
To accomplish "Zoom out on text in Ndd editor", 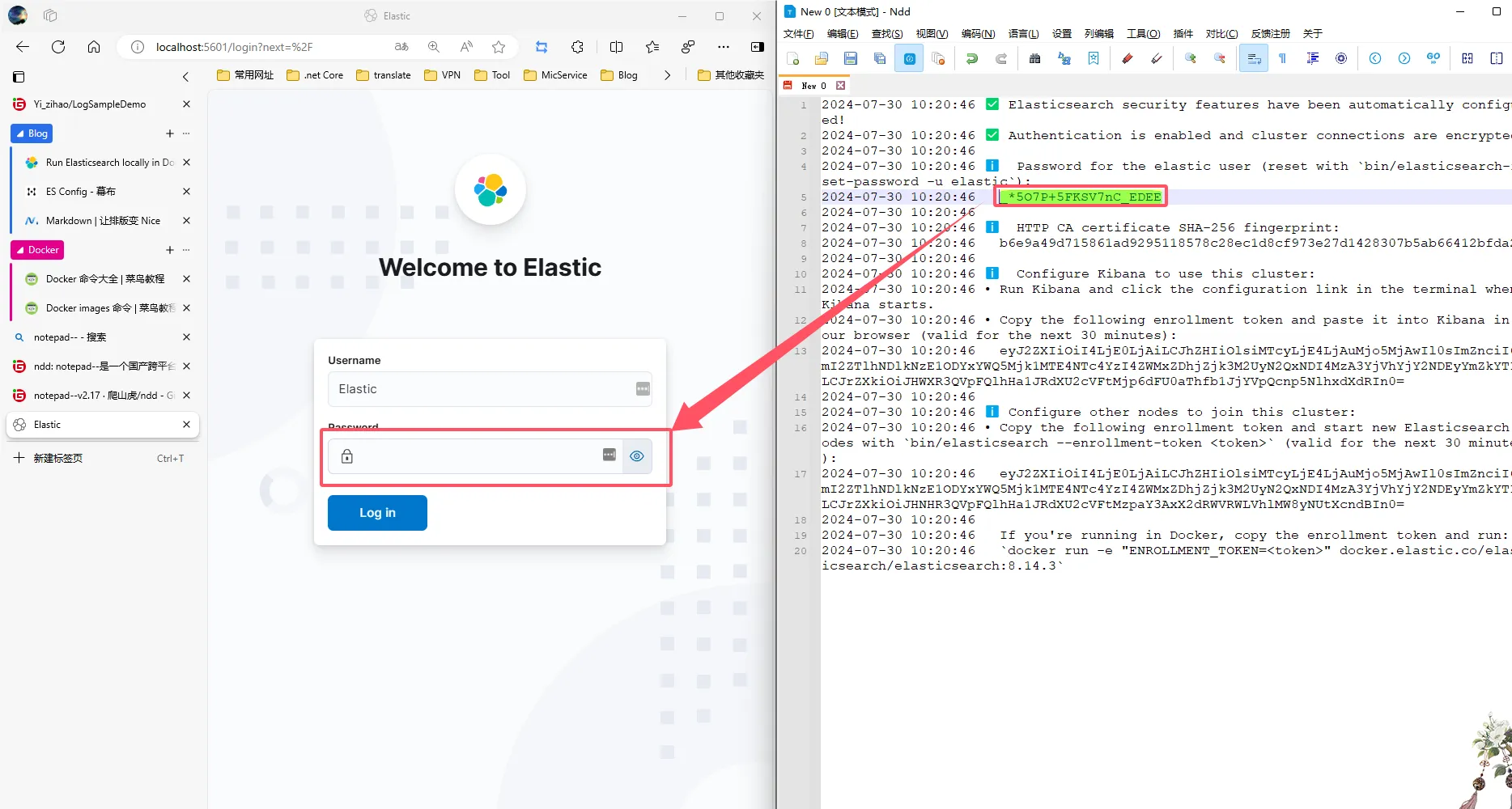I will [1220, 58].
